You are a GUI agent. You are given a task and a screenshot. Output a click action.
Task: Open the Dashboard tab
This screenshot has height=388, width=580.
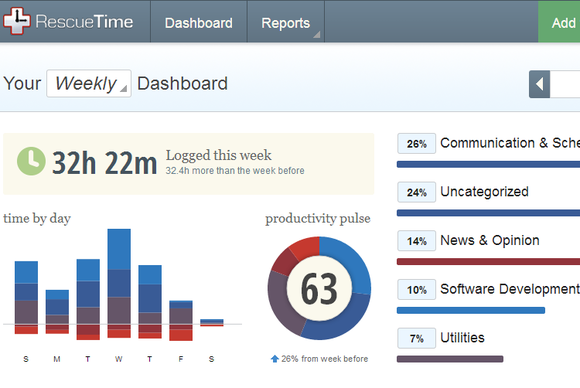point(199,23)
